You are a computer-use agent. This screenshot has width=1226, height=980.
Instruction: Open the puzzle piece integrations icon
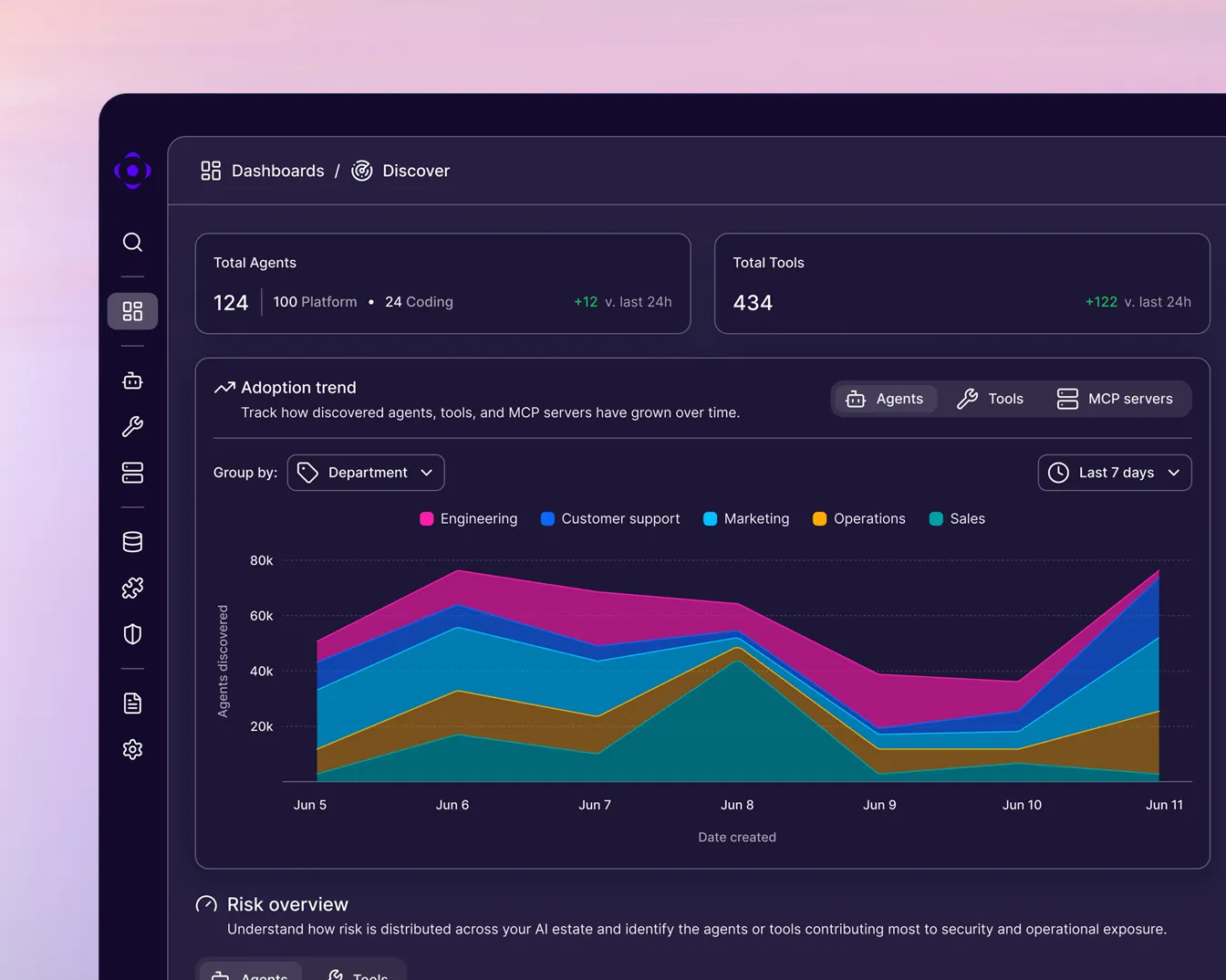pyautogui.click(x=132, y=589)
